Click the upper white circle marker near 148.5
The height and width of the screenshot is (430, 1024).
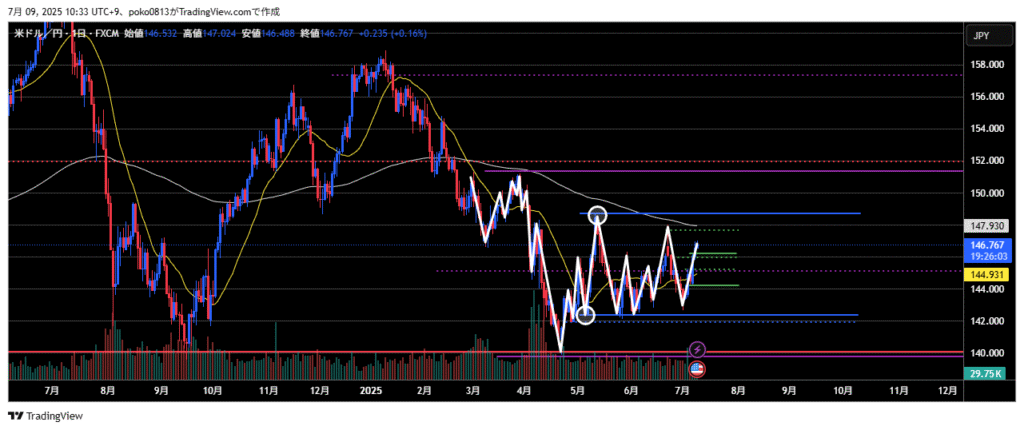click(597, 214)
